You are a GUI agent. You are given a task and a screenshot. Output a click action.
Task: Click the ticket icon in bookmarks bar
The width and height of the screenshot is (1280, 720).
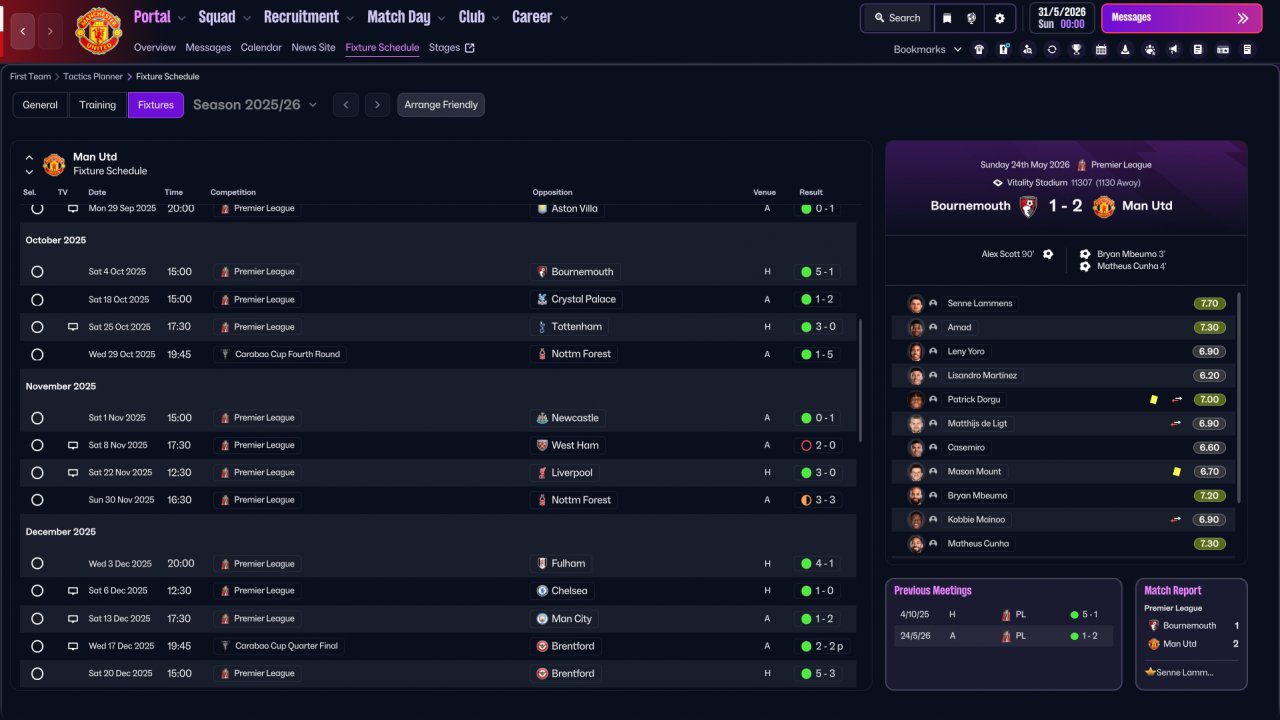[1222, 49]
